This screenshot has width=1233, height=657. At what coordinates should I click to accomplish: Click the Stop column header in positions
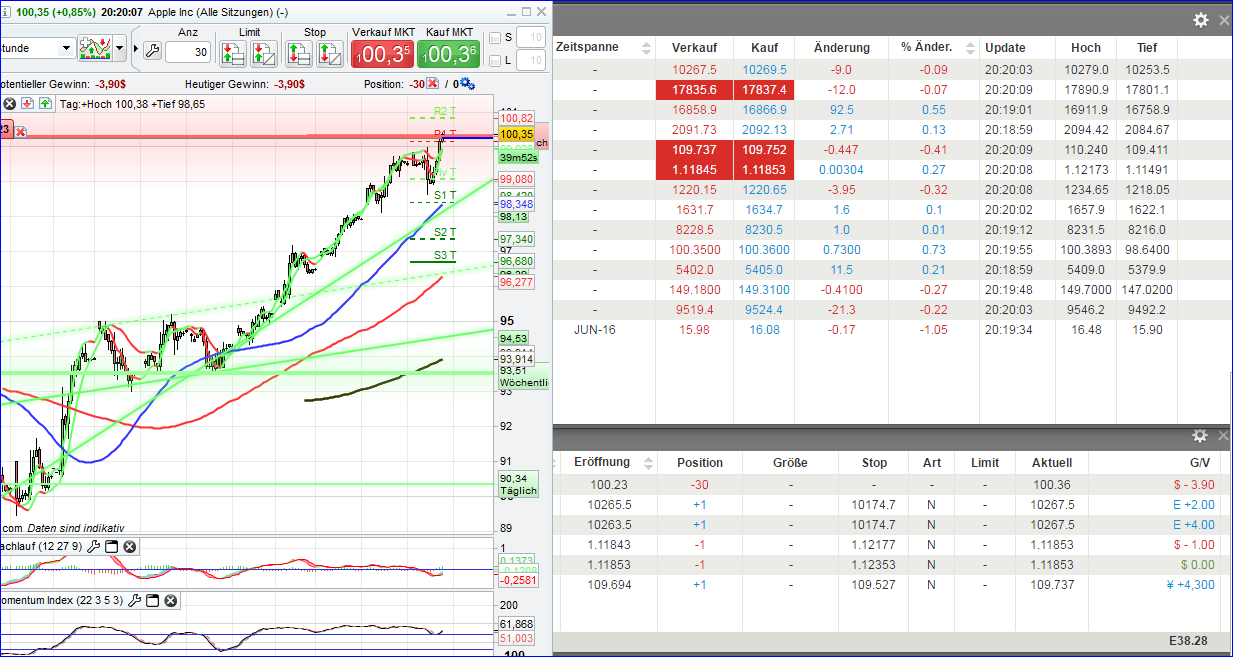(874, 463)
